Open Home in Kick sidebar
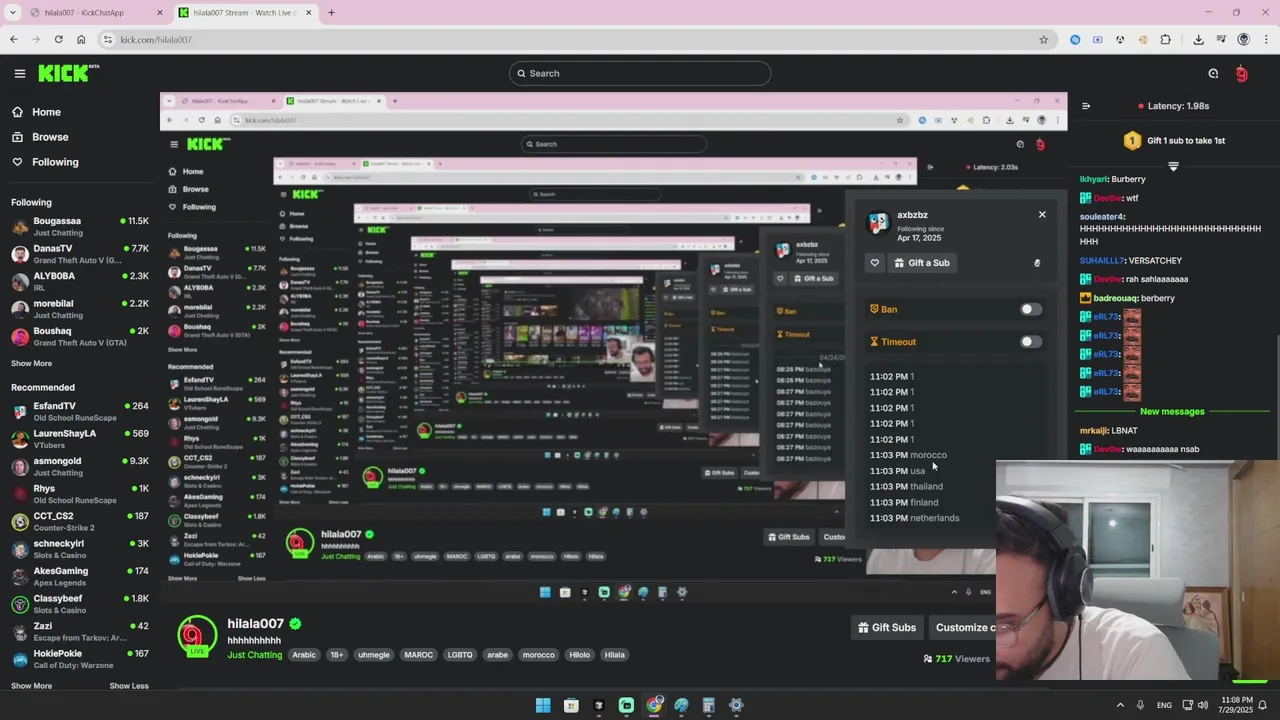Viewport: 1280px width, 720px height. [x=46, y=112]
